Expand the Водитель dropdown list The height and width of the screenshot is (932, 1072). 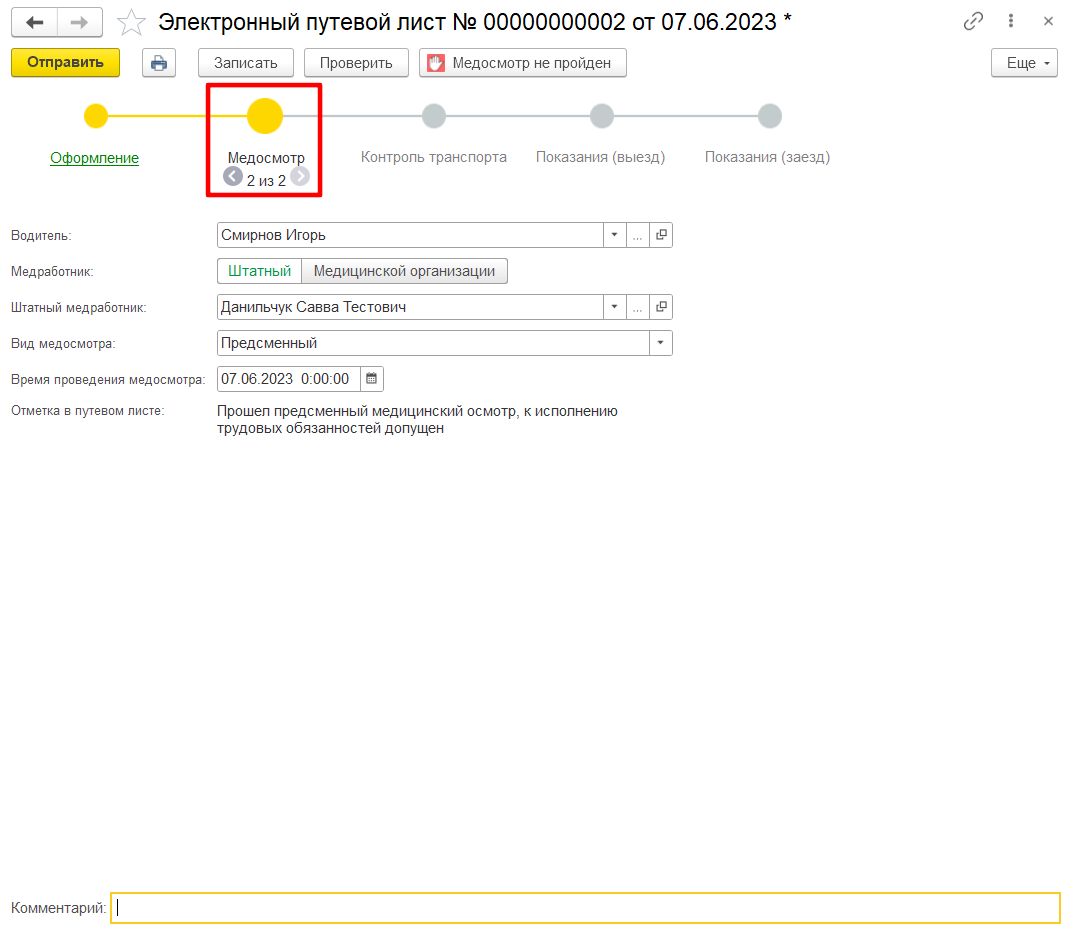click(615, 235)
